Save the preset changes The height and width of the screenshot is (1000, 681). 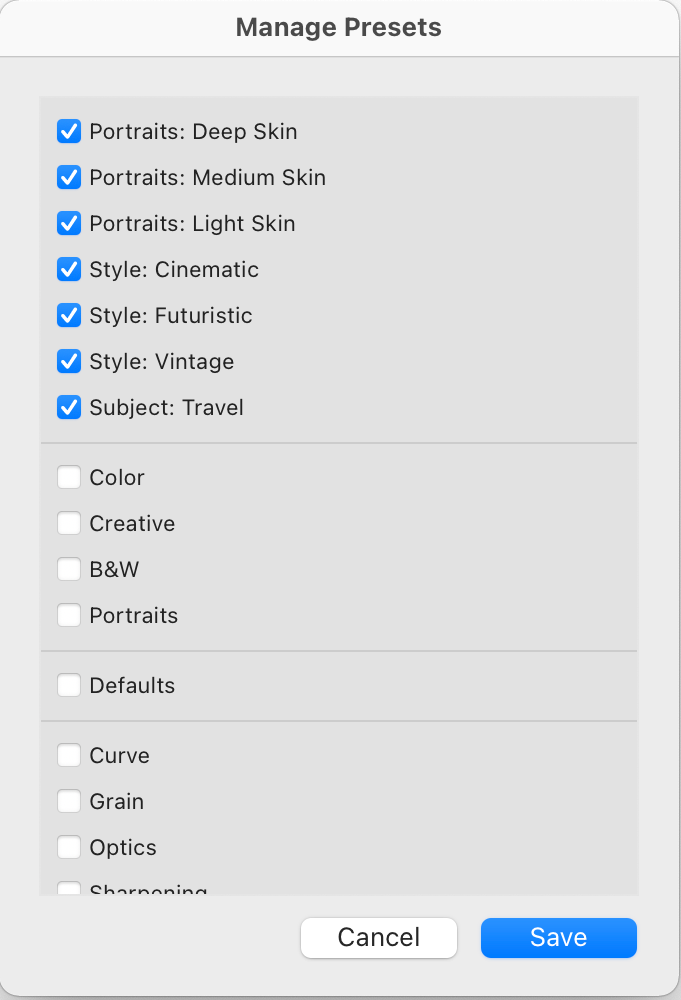pos(559,938)
